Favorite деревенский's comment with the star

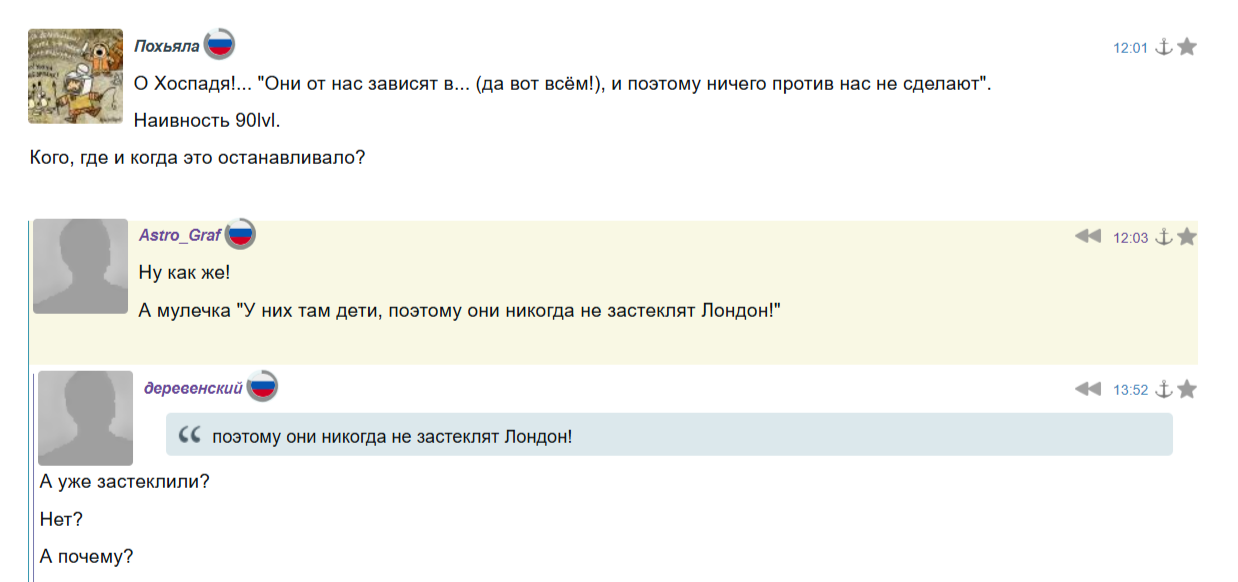1187,389
